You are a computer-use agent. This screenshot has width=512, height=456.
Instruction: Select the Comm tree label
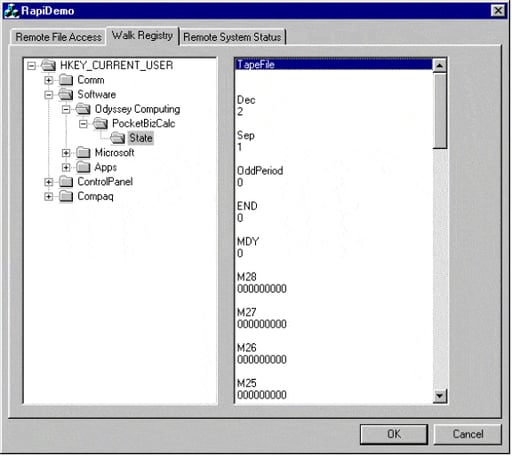point(91,80)
